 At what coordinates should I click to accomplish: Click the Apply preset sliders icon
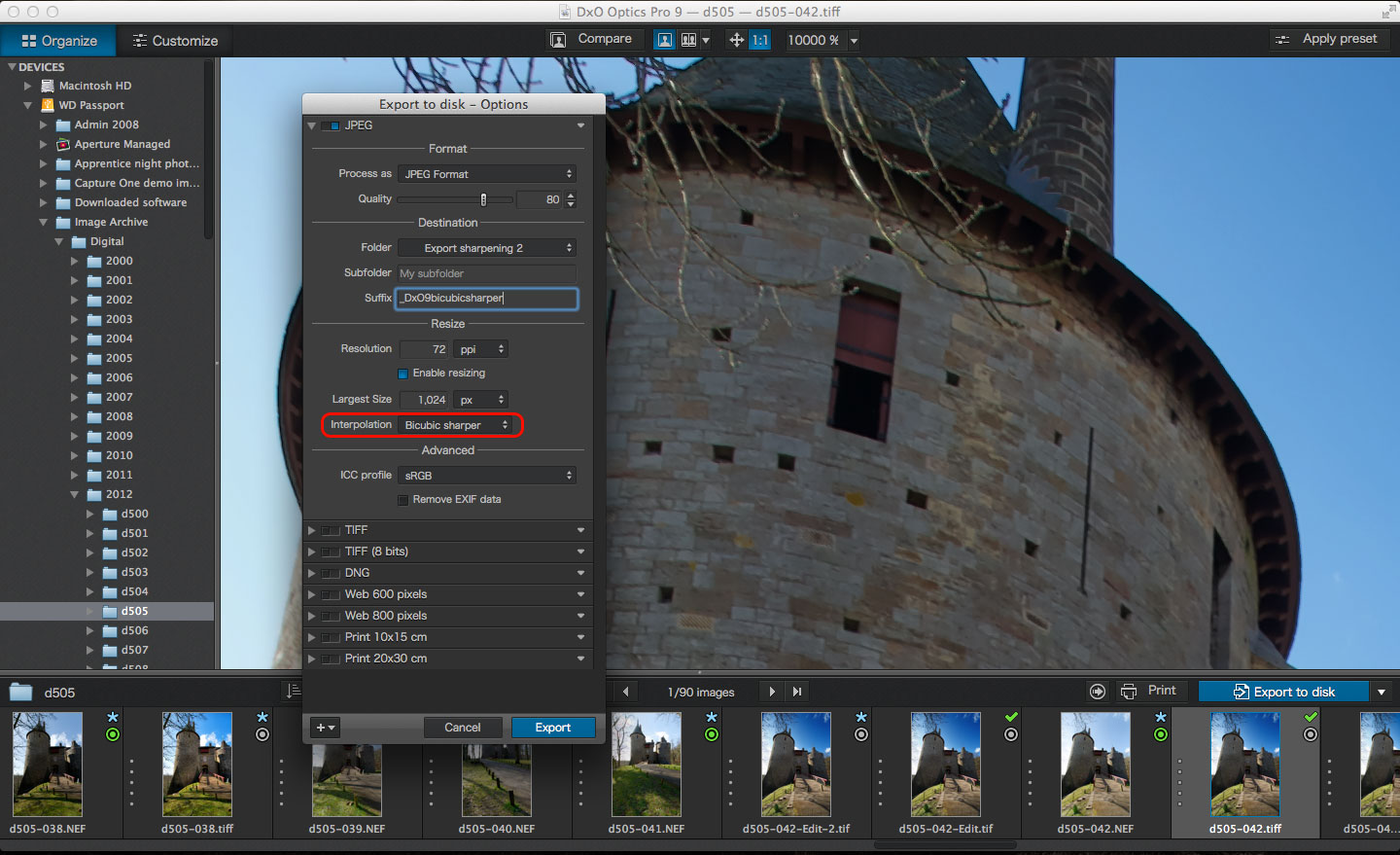pyautogui.click(x=1282, y=40)
